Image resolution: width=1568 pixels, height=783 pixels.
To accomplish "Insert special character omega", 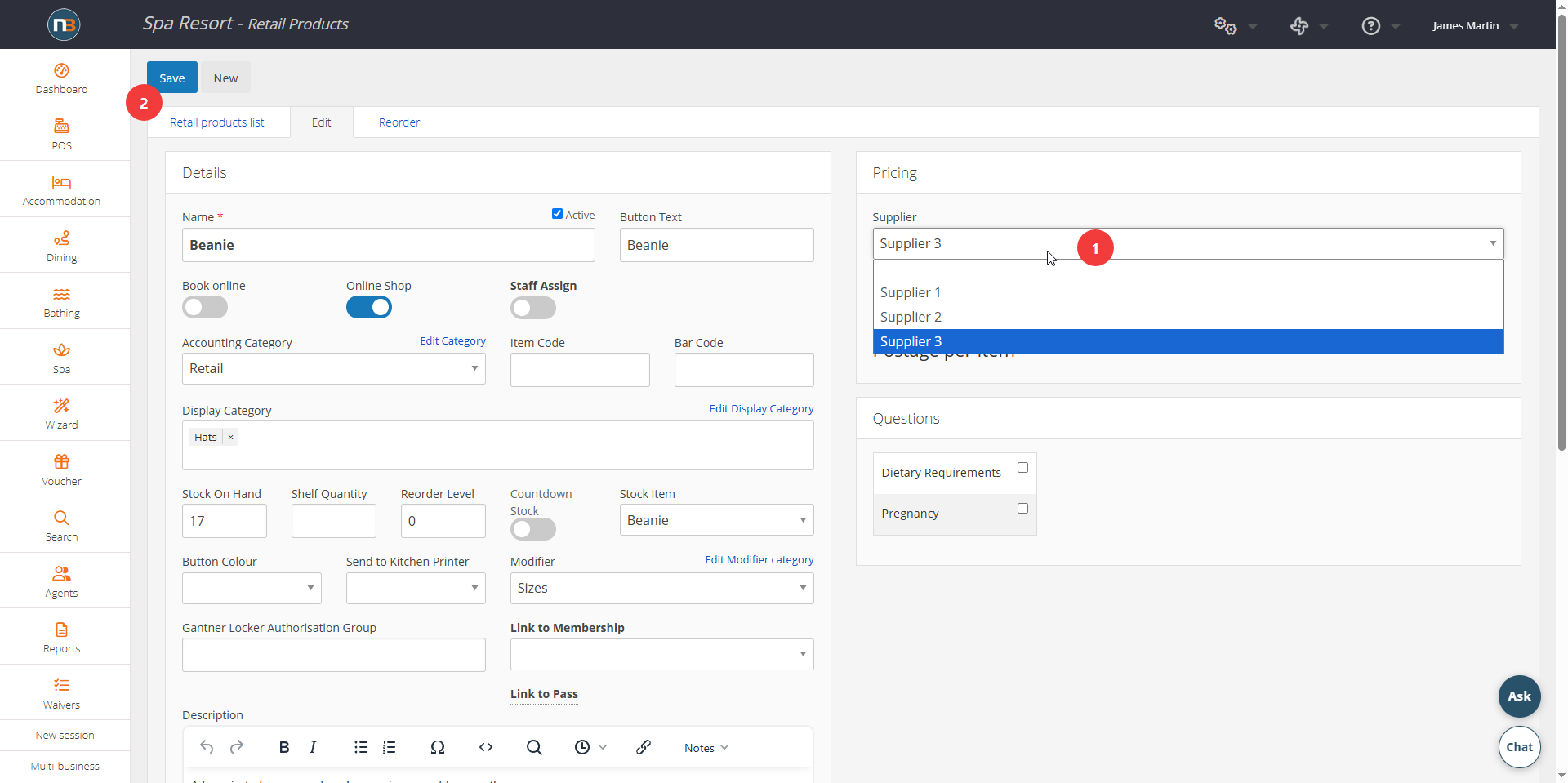I will 438,747.
